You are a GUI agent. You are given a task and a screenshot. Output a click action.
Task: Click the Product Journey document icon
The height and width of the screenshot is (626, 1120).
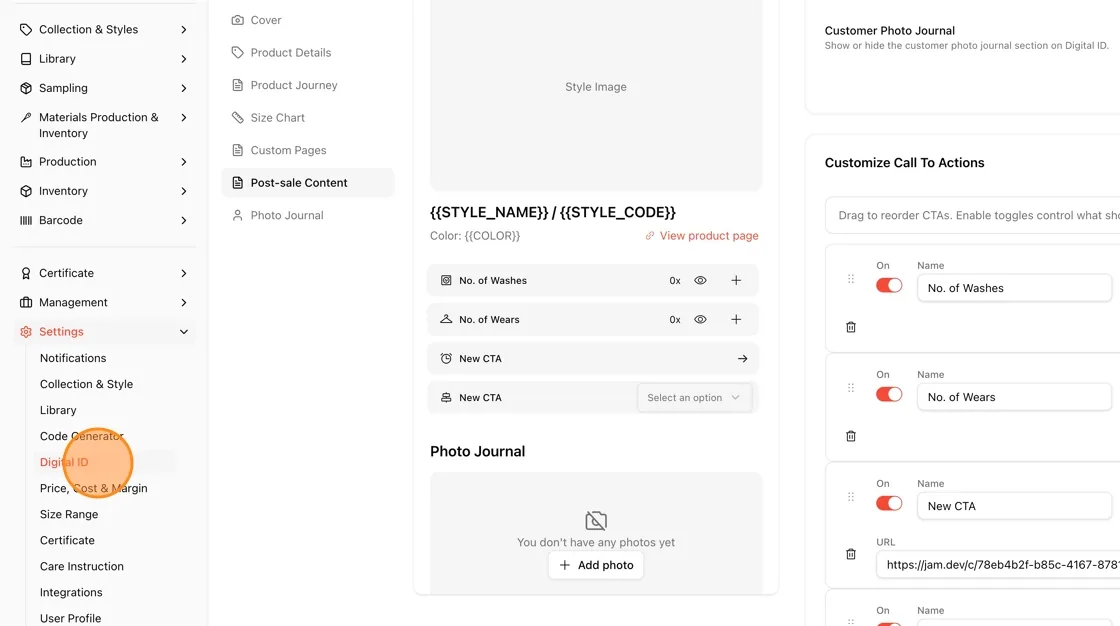[237, 85]
